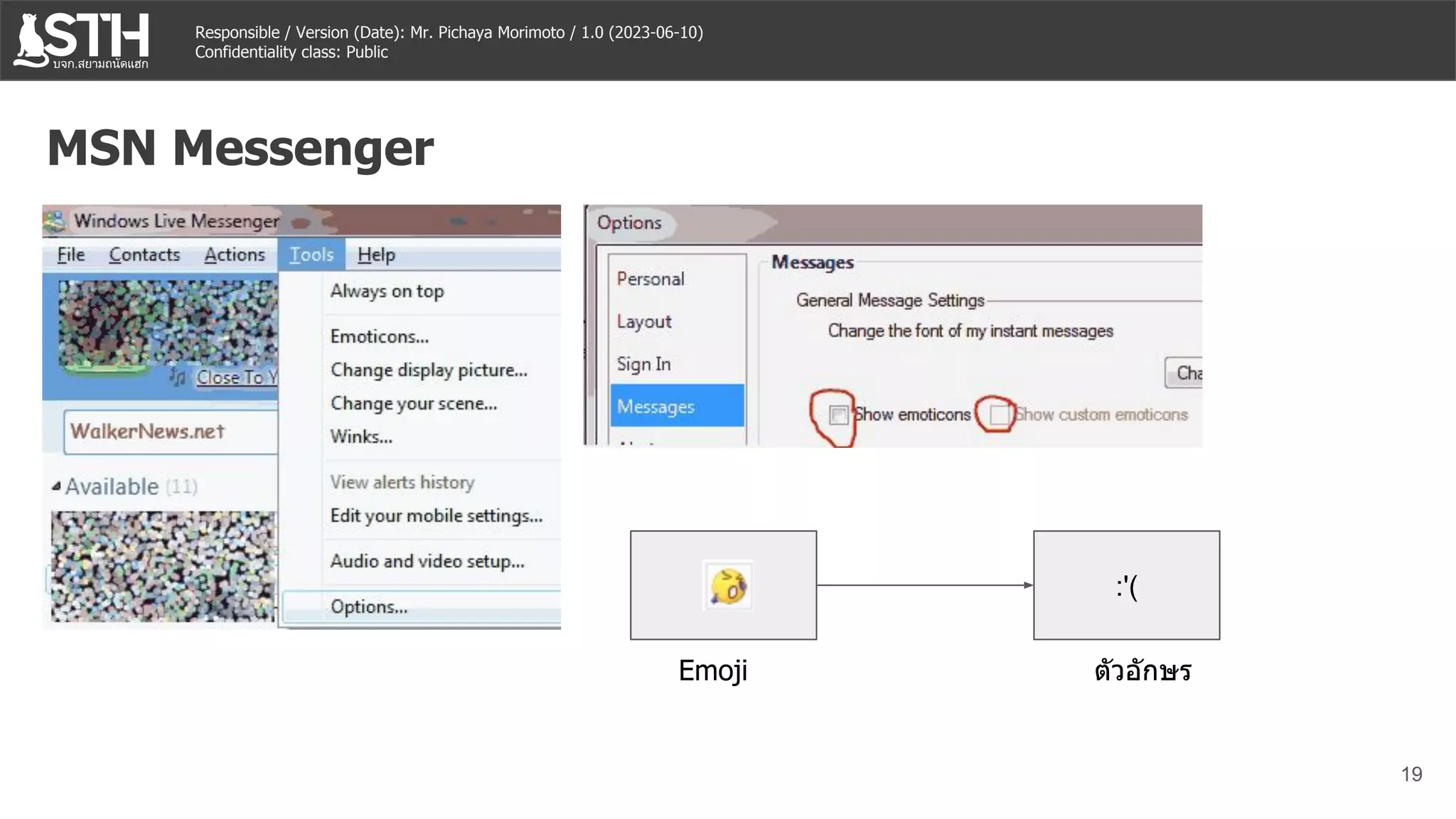Click the Tools menu
The image size is (1456, 819).
click(311, 255)
